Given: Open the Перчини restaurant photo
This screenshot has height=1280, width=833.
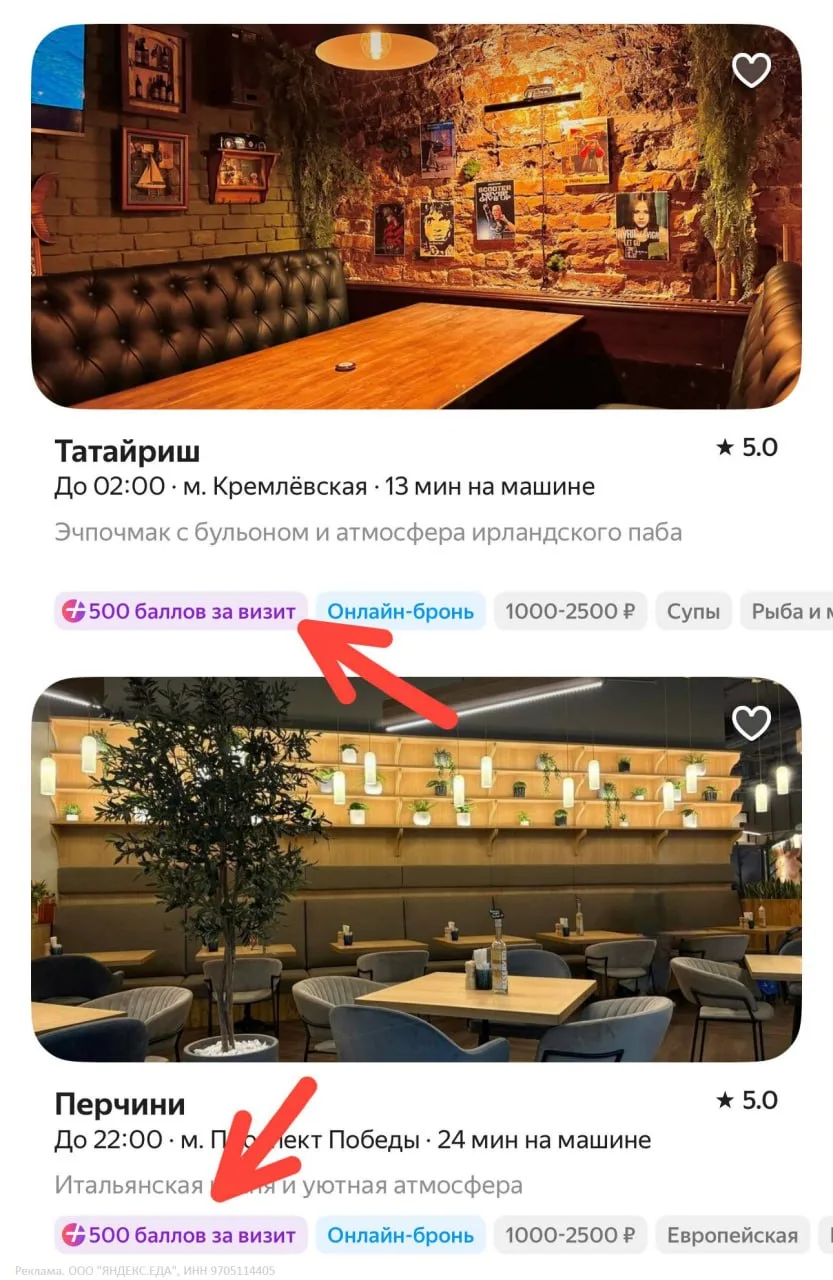Looking at the screenshot, I should (x=416, y=869).
